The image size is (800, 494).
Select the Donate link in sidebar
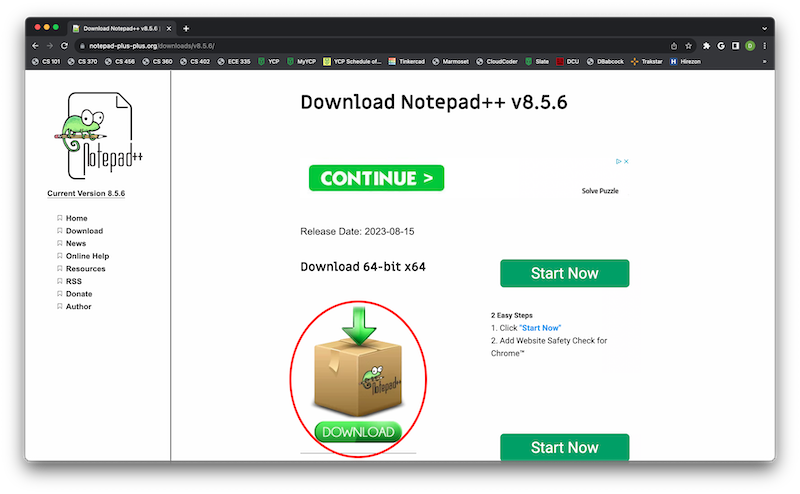tap(79, 294)
